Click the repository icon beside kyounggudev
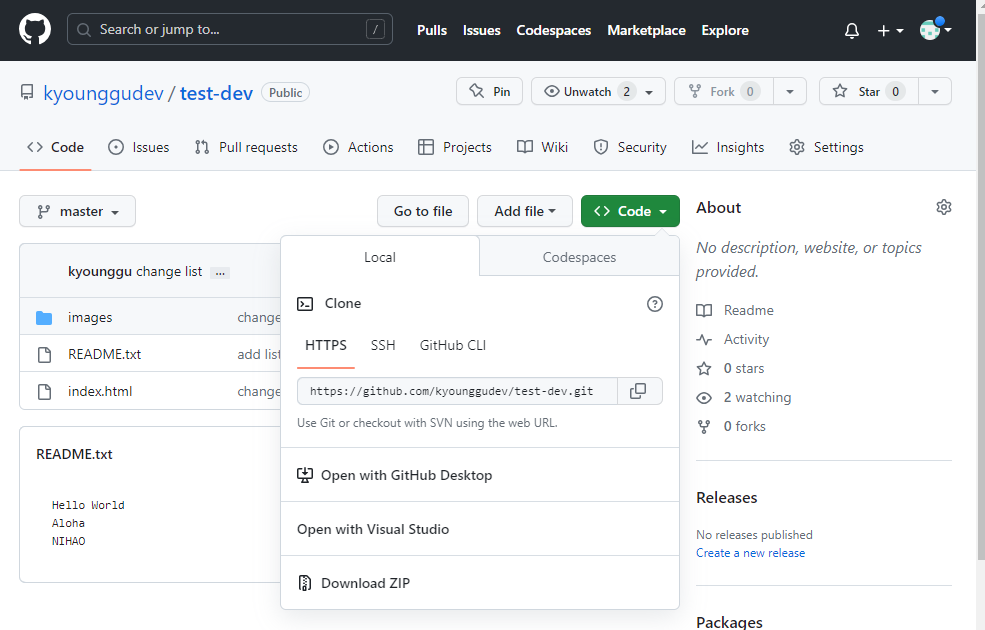Screen dimensions: 985x630 click(27, 93)
